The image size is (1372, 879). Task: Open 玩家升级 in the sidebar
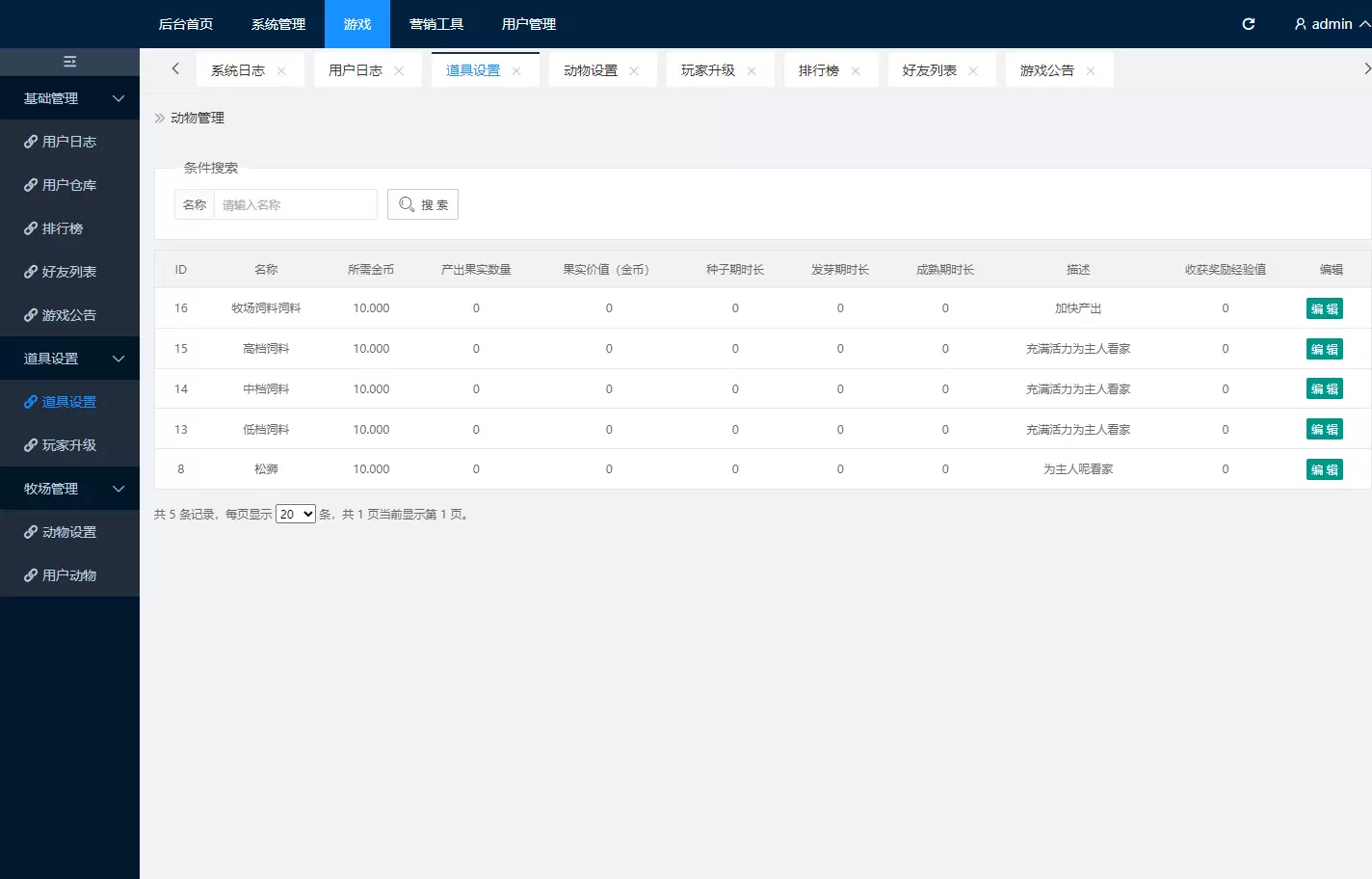coord(69,445)
